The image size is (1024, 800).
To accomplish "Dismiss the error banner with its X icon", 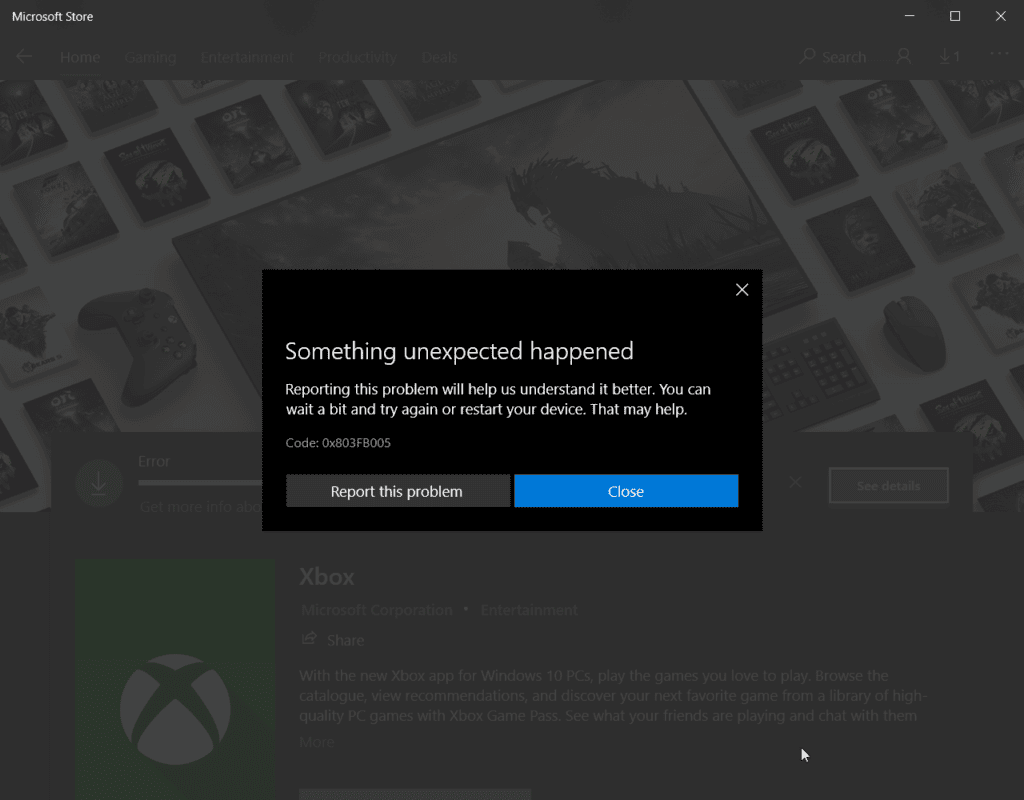I will (x=795, y=483).
